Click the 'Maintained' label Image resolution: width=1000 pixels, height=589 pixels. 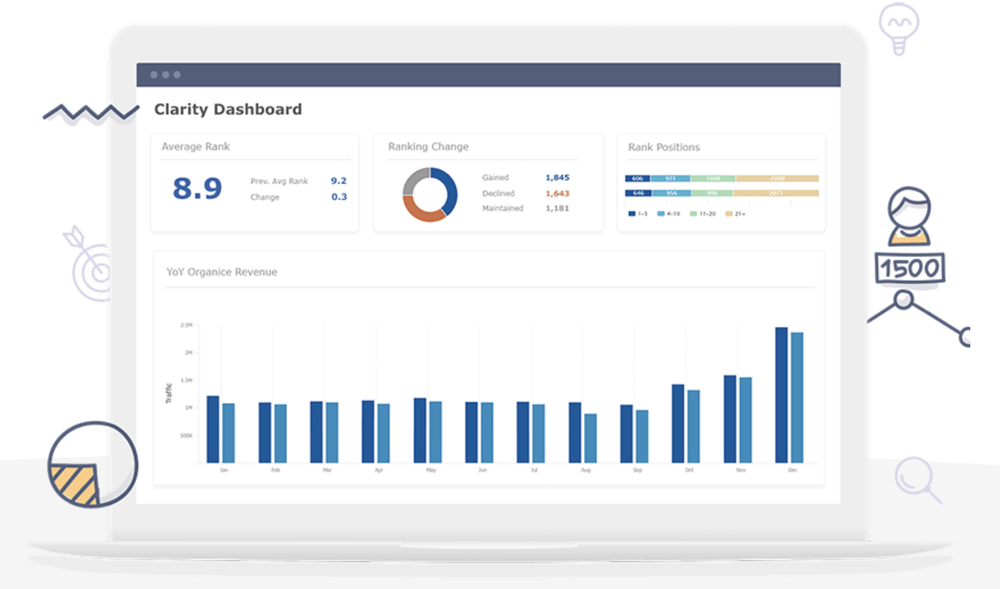point(503,208)
